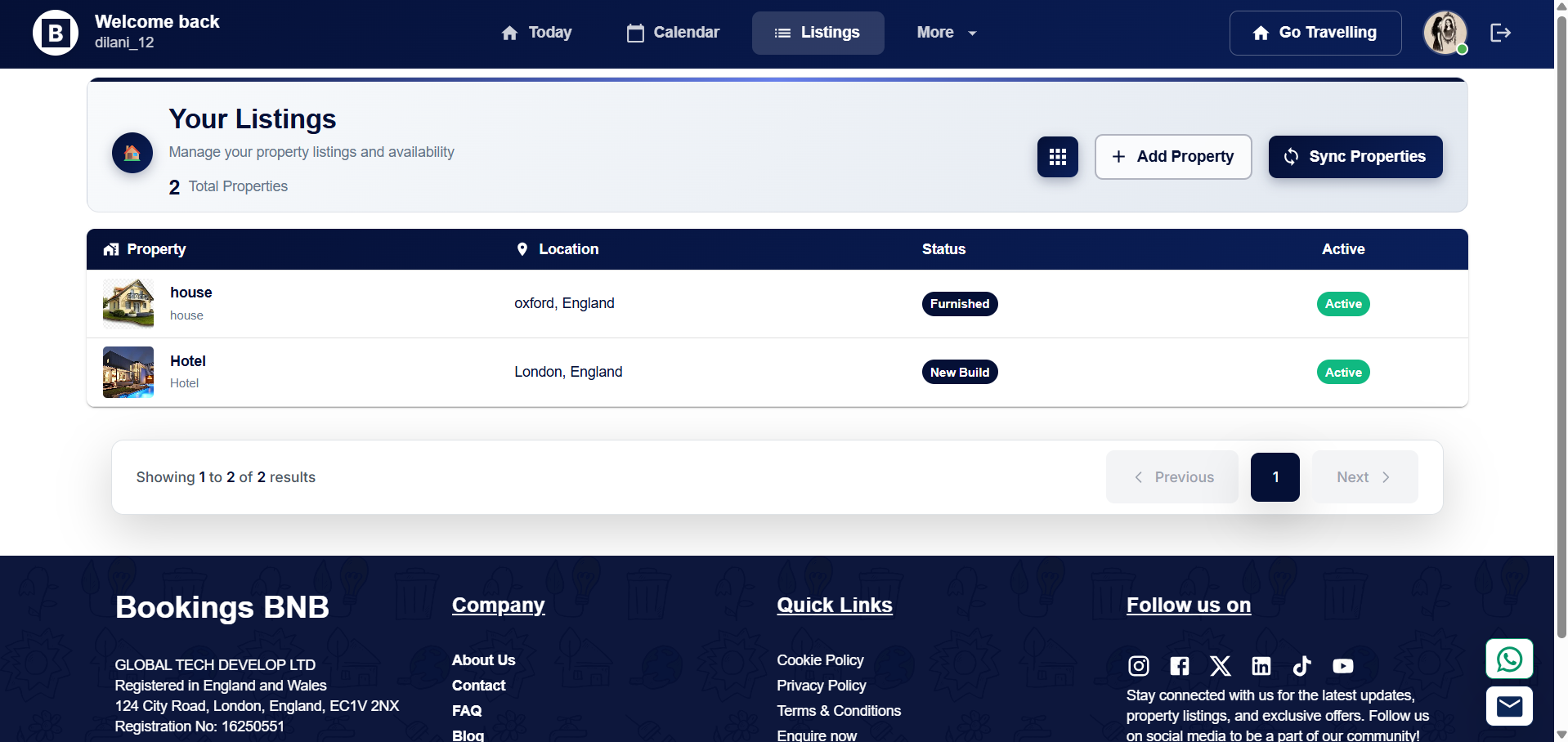The height and width of the screenshot is (742, 1568).
Task: Open the user profile avatar menu
Action: point(1444,33)
